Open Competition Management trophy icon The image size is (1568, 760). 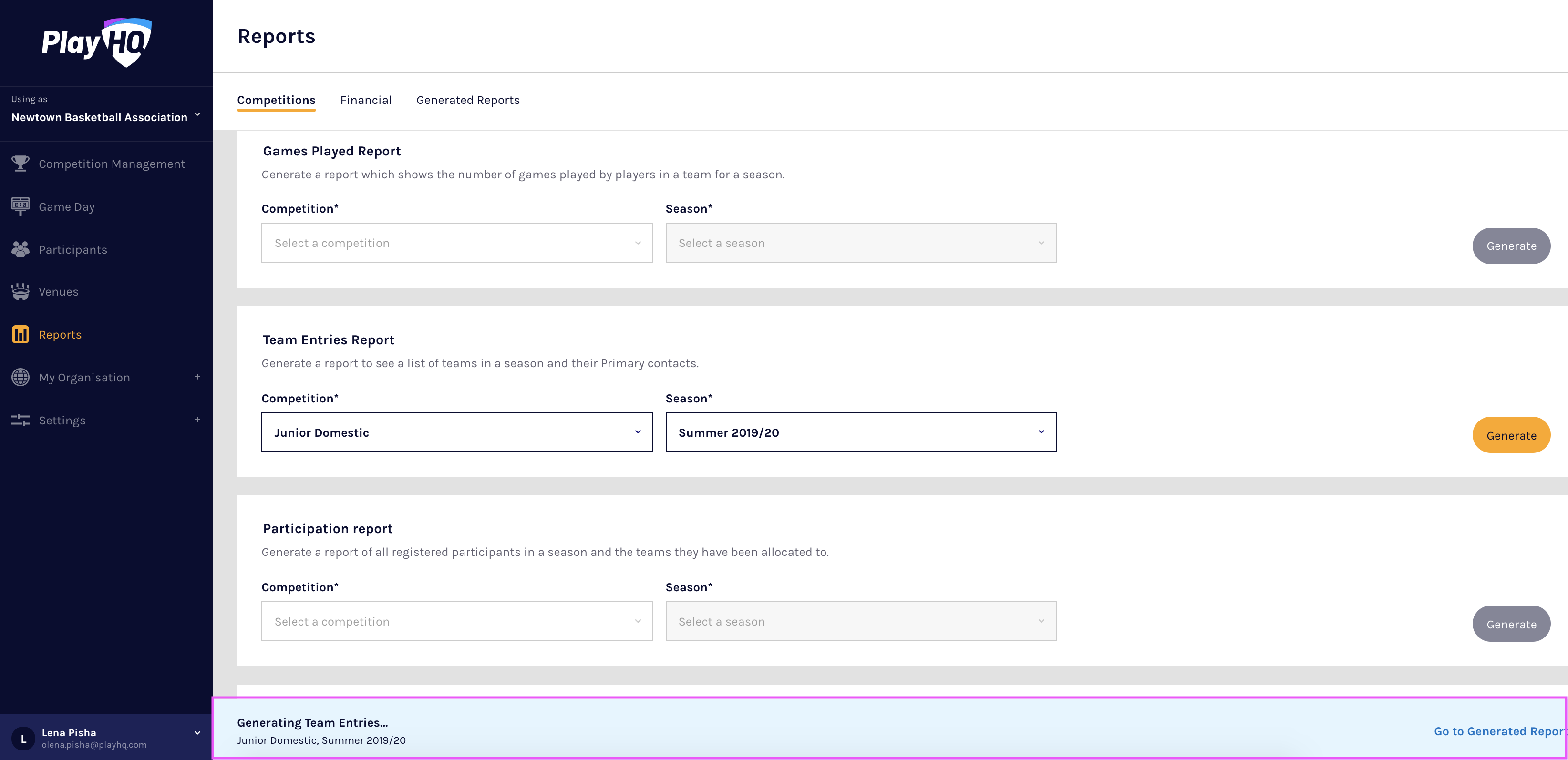20,164
